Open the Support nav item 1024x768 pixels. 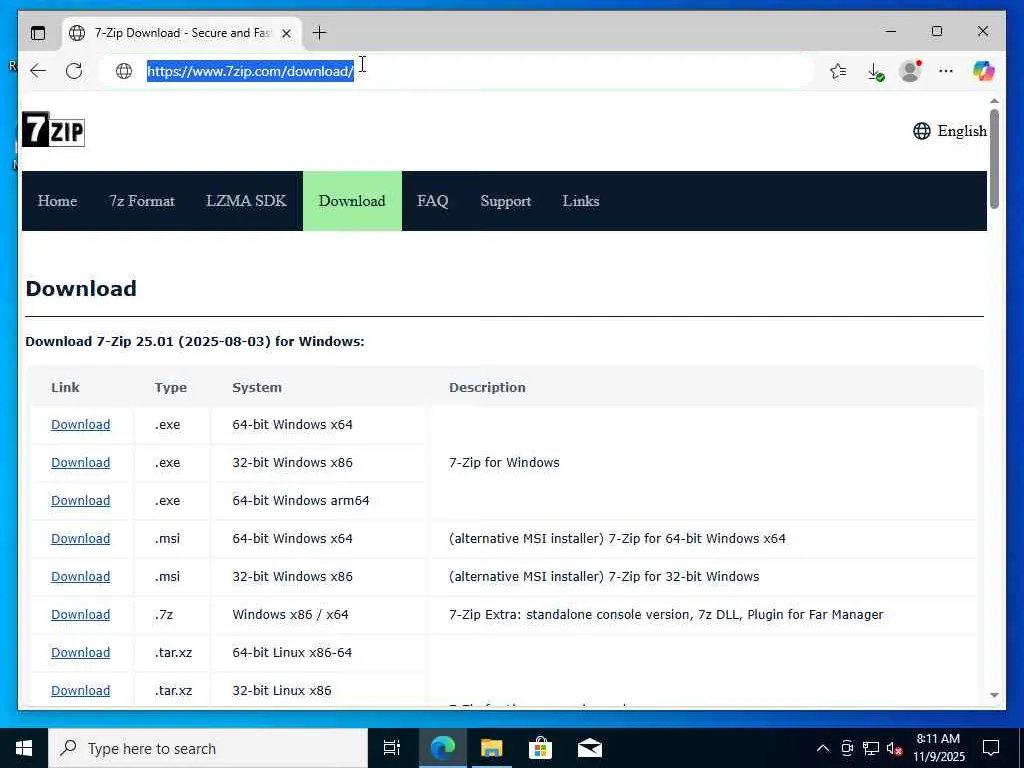[x=505, y=201]
